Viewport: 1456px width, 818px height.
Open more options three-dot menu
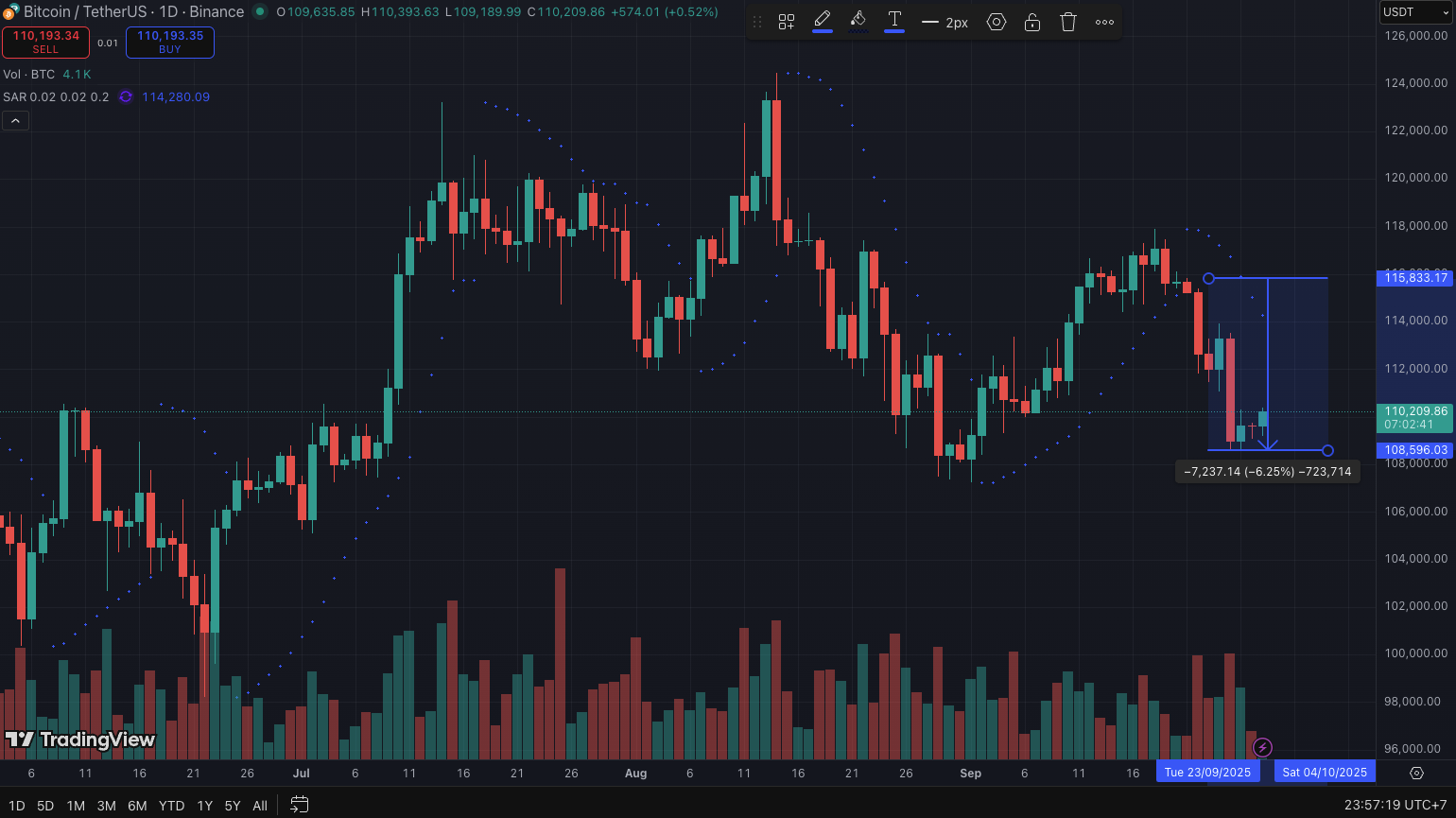(x=1104, y=22)
